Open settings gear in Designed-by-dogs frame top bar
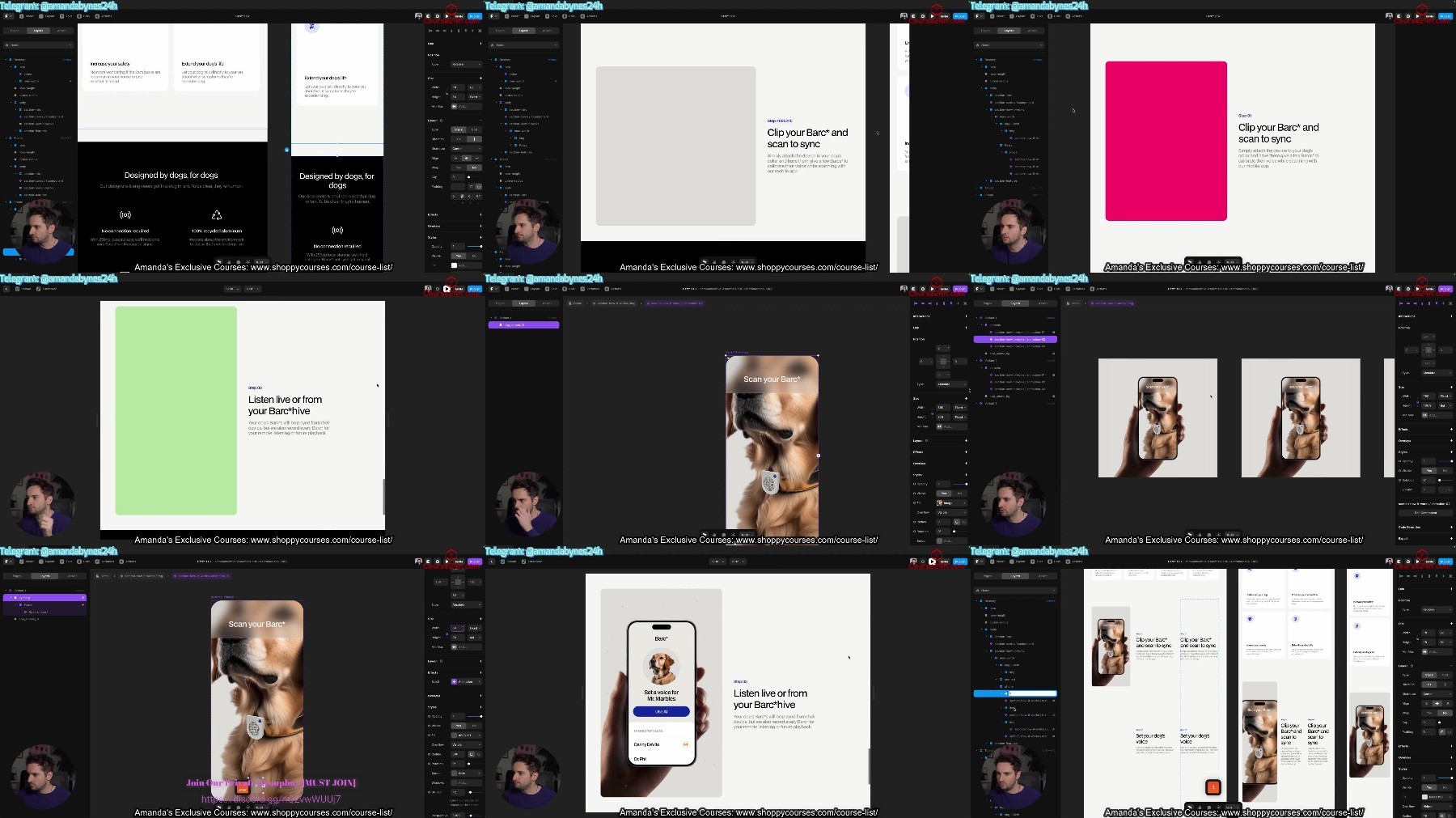 pyautogui.click(x=437, y=16)
